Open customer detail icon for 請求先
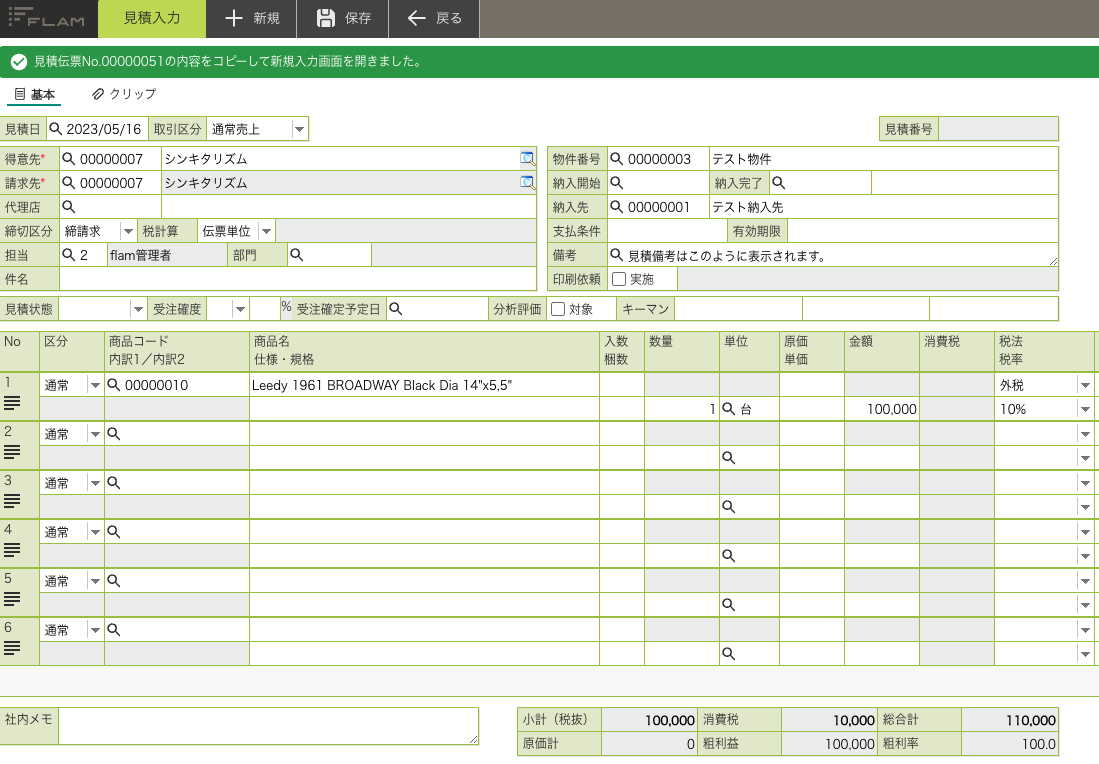 [x=527, y=183]
